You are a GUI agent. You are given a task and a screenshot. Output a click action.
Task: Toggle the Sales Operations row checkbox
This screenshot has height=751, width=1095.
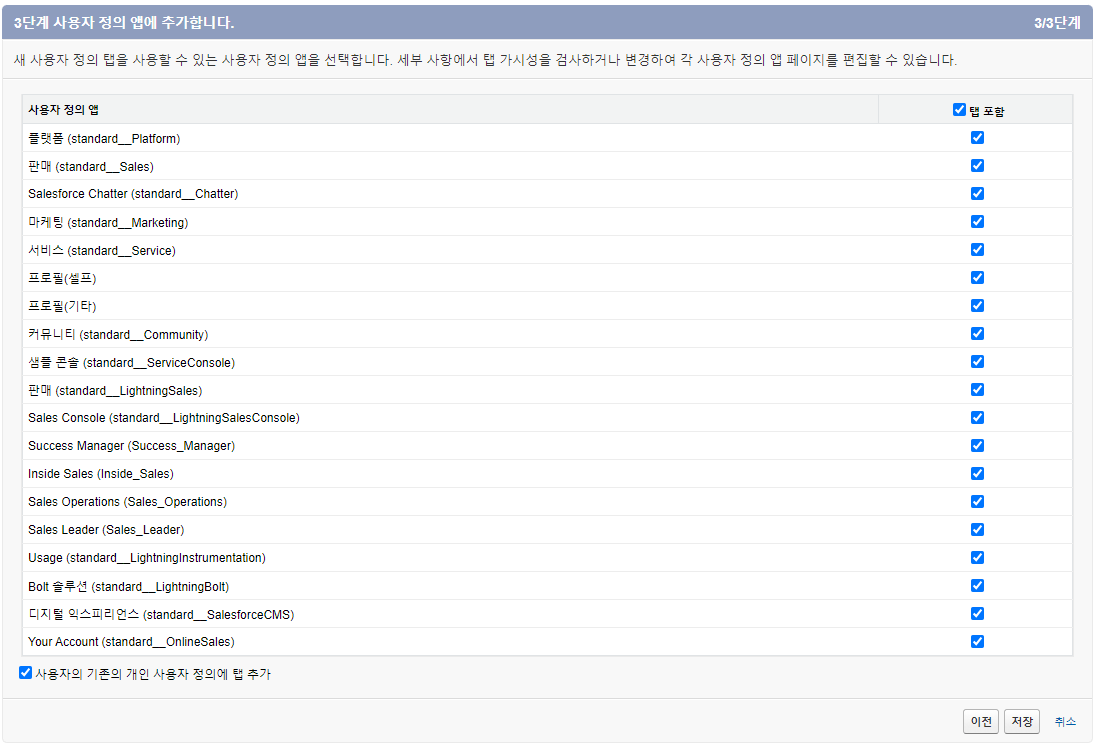[x=977, y=502]
